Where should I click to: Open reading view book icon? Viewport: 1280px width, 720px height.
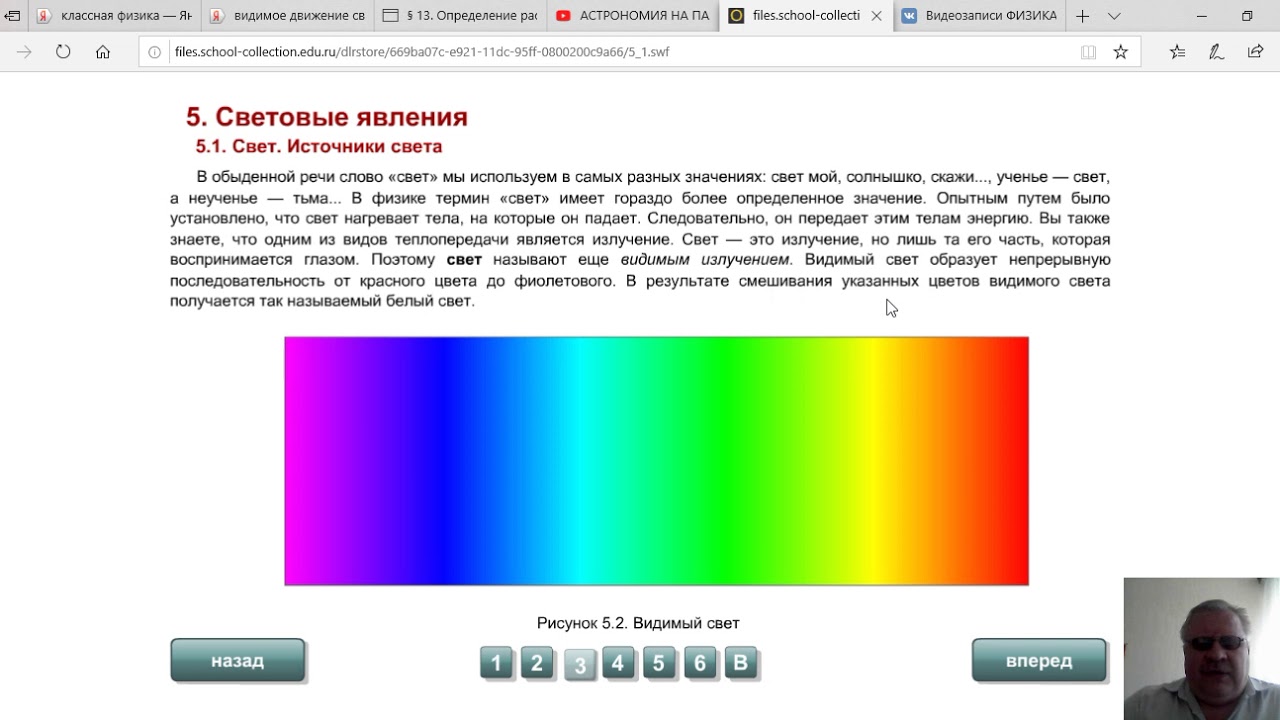click(x=1088, y=52)
